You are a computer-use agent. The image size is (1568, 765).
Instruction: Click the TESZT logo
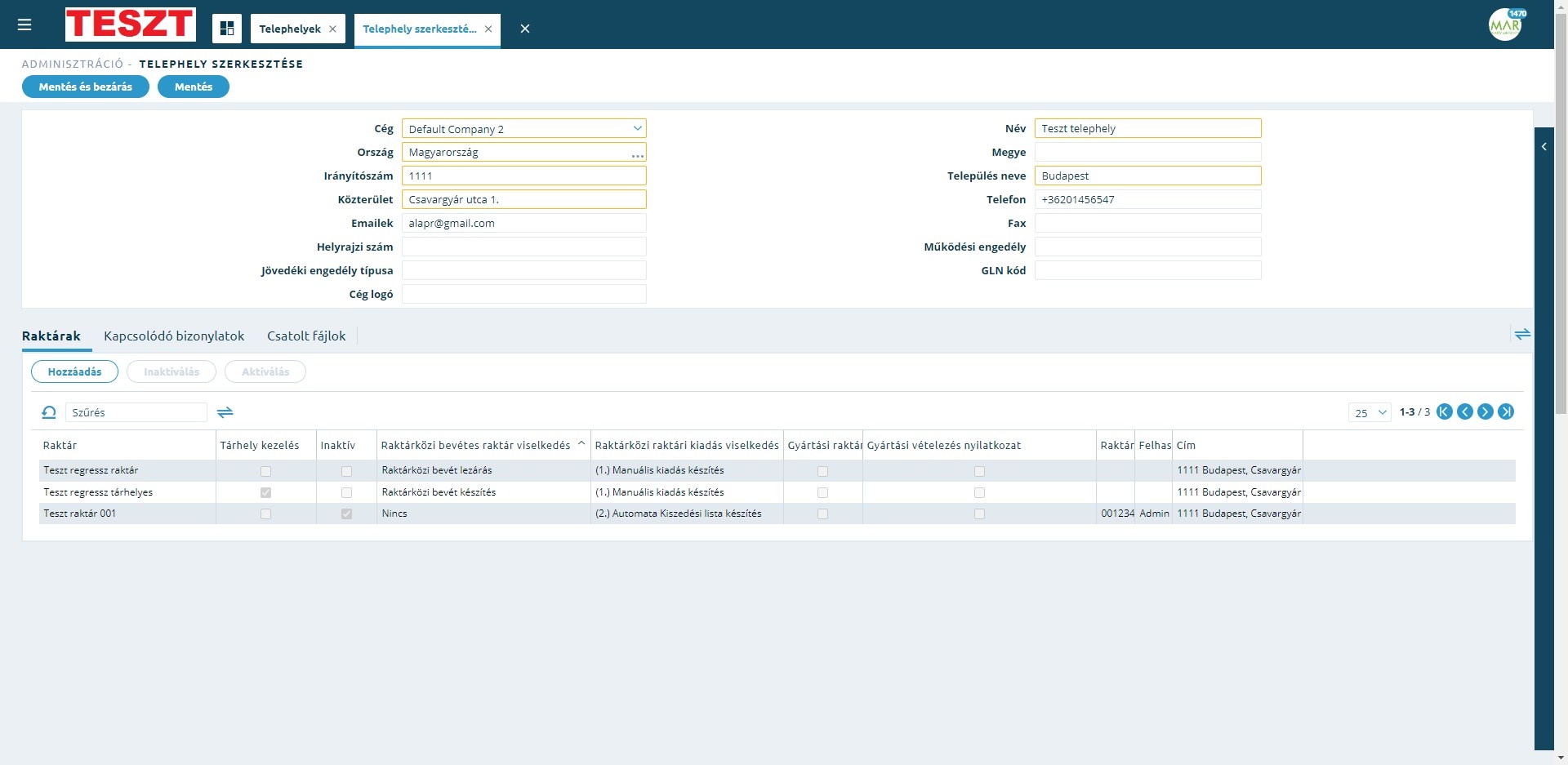(131, 24)
